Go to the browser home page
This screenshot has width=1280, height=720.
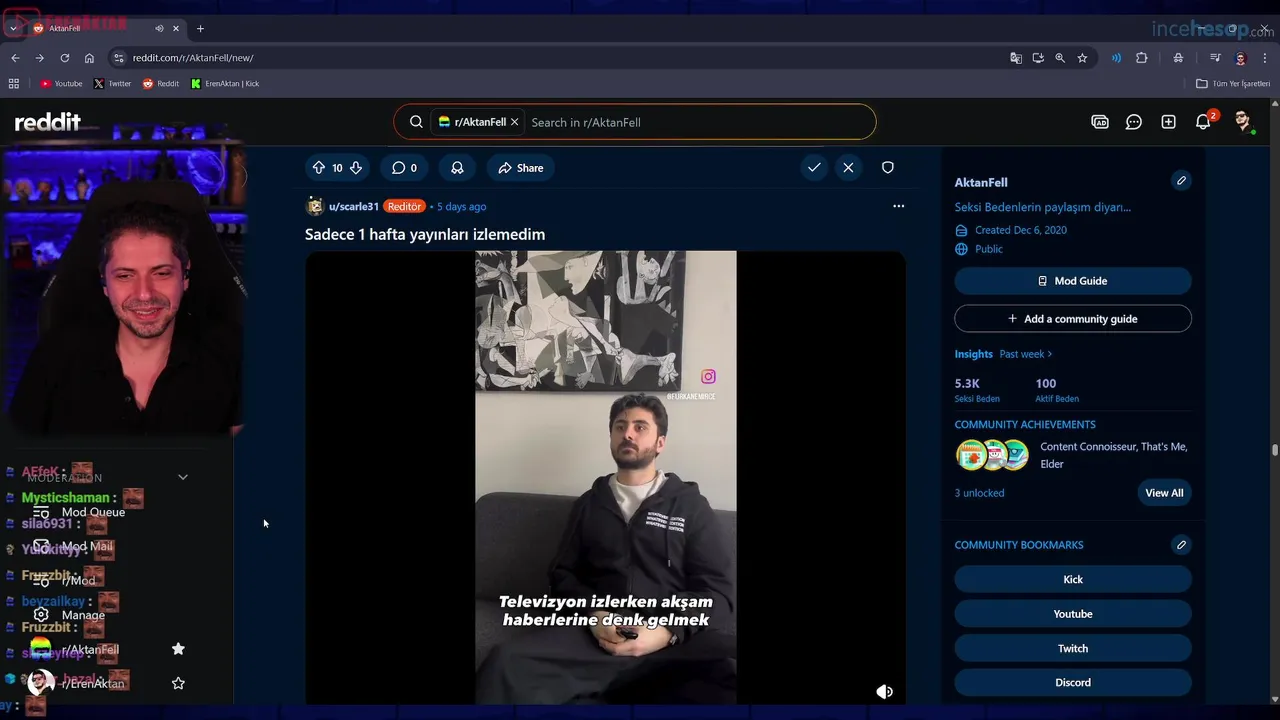click(x=89, y=58)
